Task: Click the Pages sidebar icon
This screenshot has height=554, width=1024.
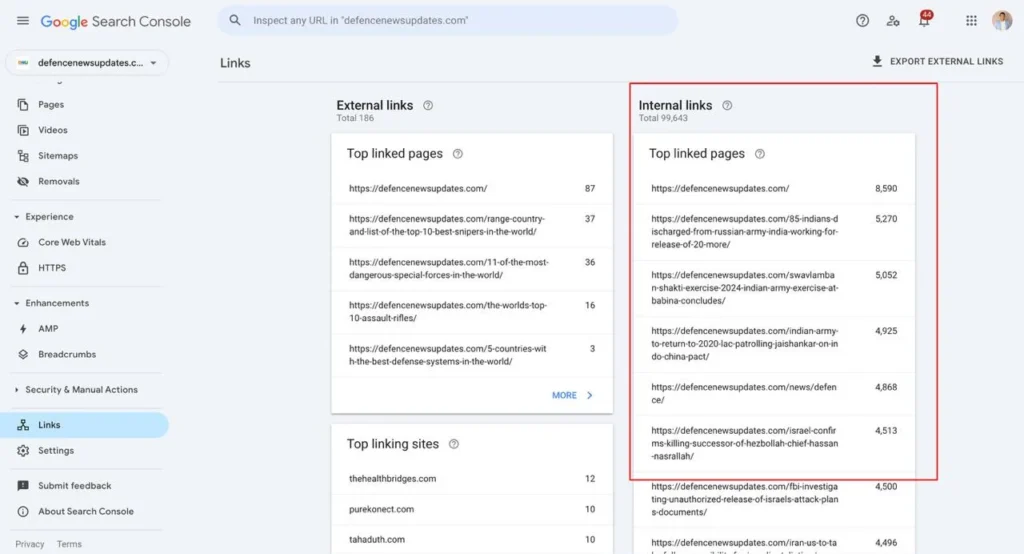Action: click(23, 105)
